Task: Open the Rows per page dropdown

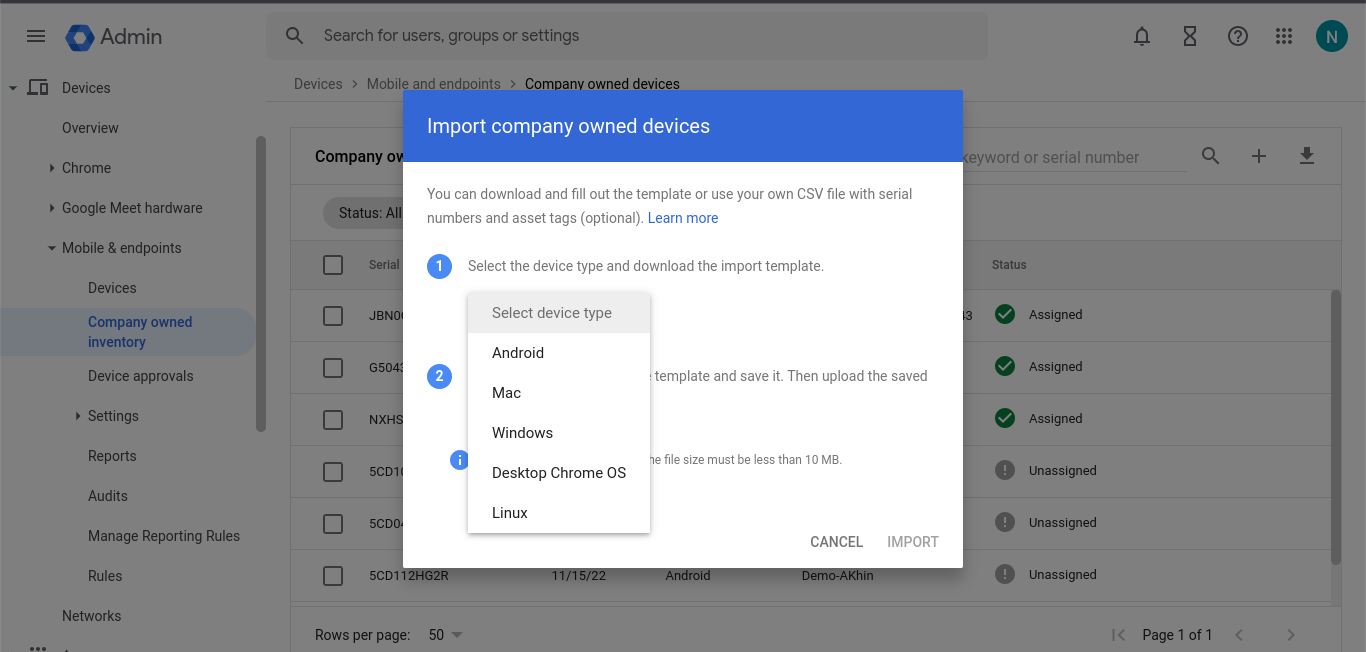Action: 446,635
